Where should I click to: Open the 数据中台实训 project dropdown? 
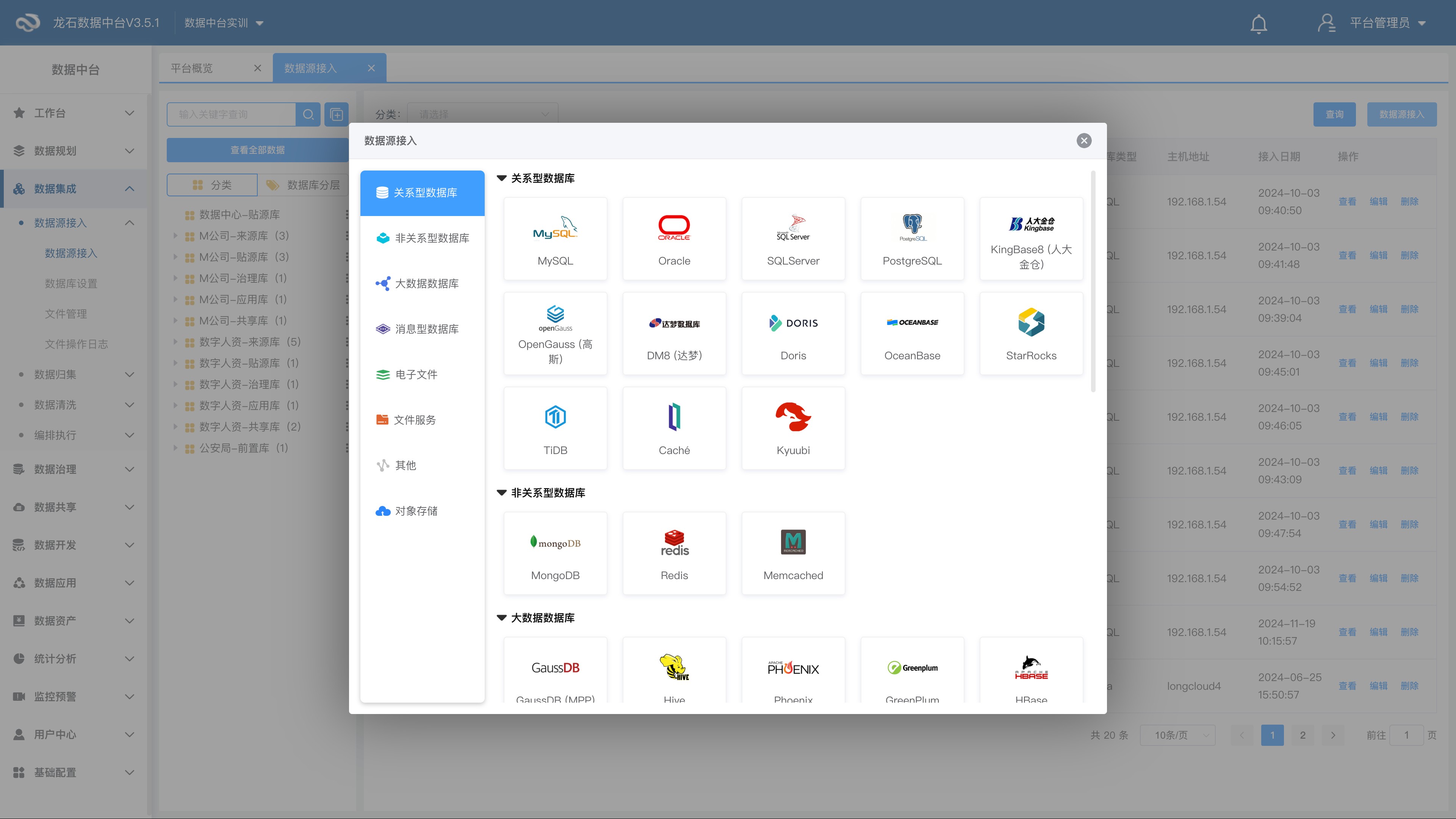coord(224,23)
